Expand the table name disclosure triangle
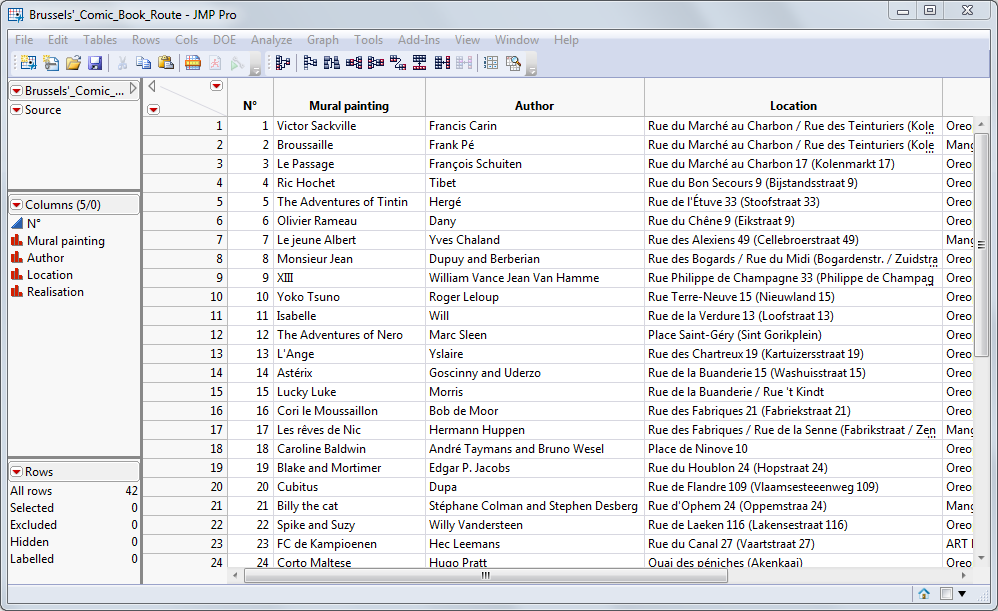998x611 pixels. coord(132,88)
